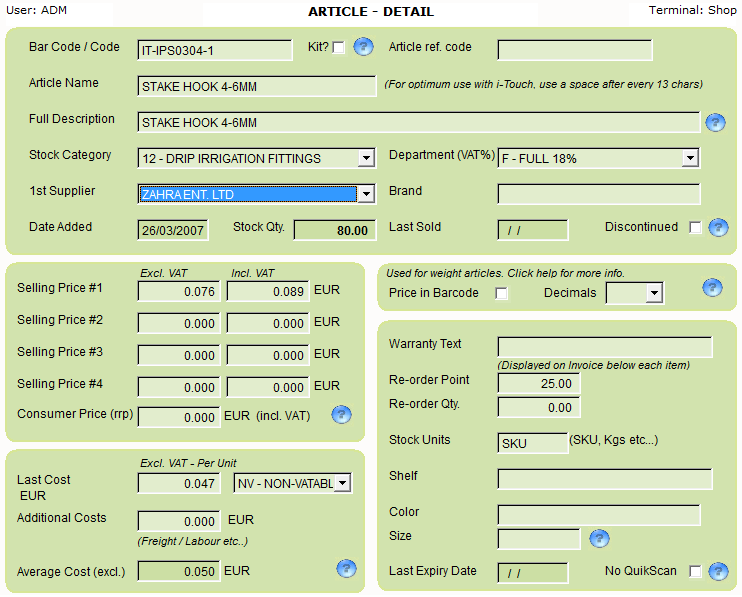This screenshot has width=742, height=597.
Task: Enable the Price in Barcode checkbox
Action: tap(502, 293)
